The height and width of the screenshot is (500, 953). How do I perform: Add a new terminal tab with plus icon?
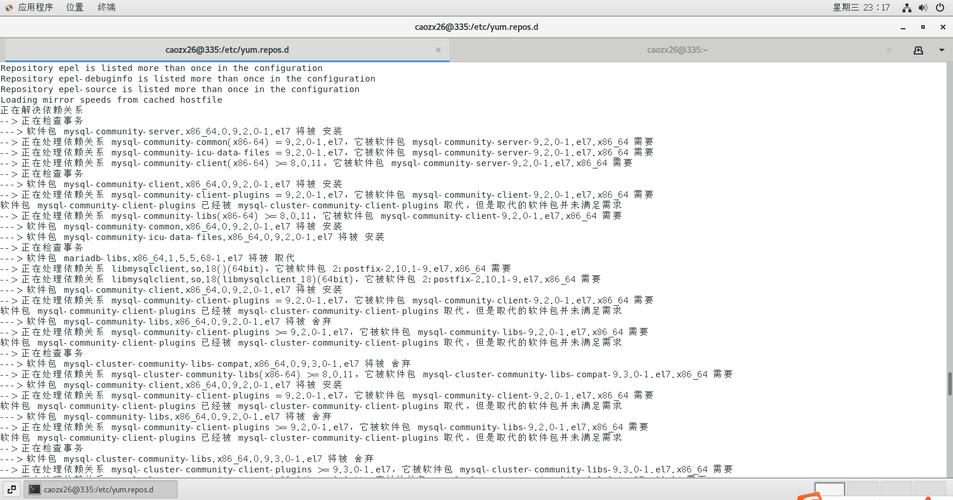point(918,50)
